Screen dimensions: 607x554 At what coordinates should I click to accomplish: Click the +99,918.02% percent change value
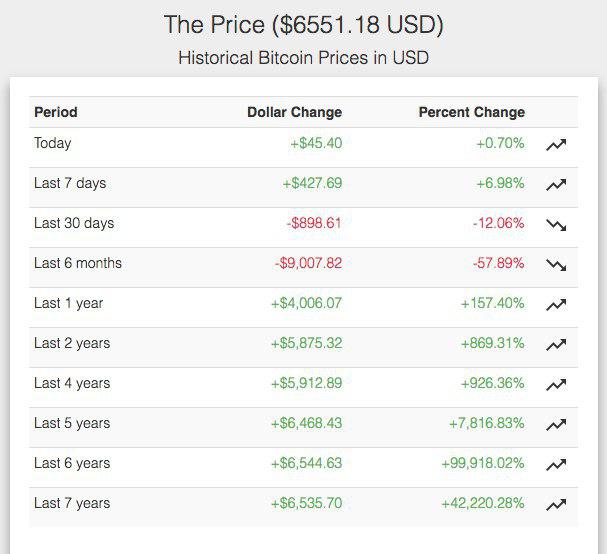[483, 463]
